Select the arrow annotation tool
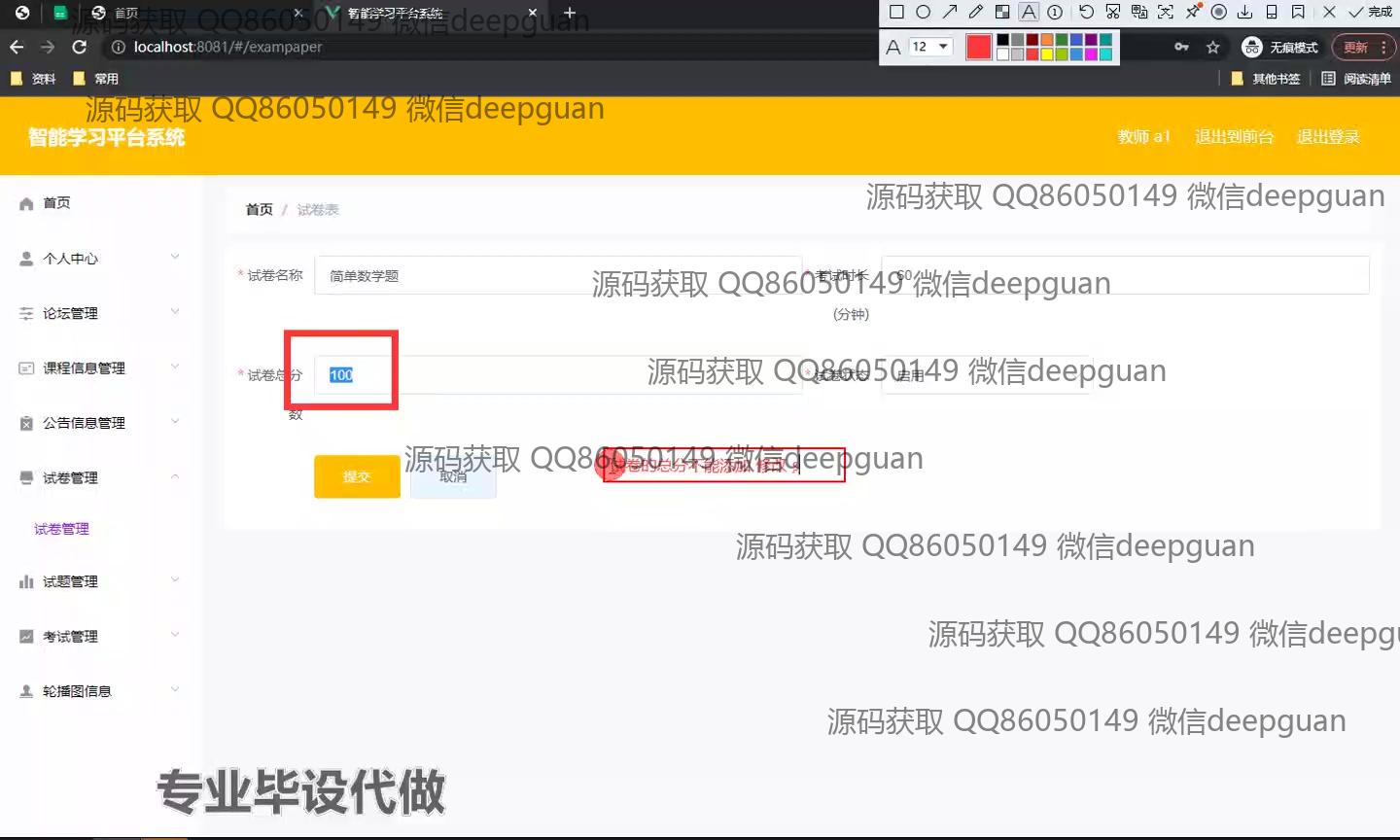The height and width of the screenshot is (840, 1400). pyautogui.click(x=950, y=13)
